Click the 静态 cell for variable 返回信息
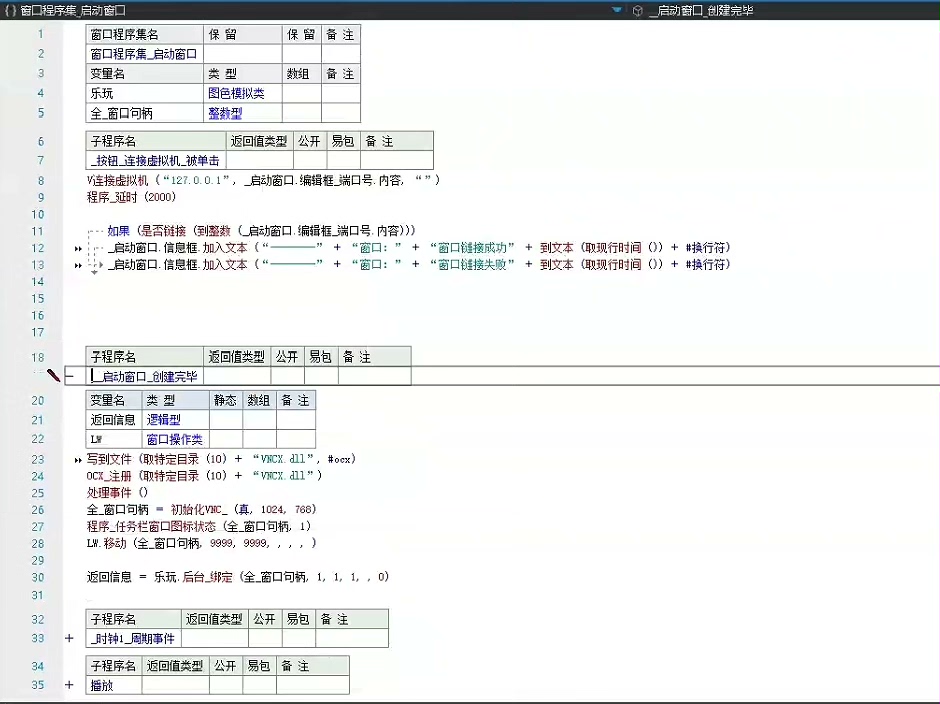 pyautogui.click(x=226, y=420)
